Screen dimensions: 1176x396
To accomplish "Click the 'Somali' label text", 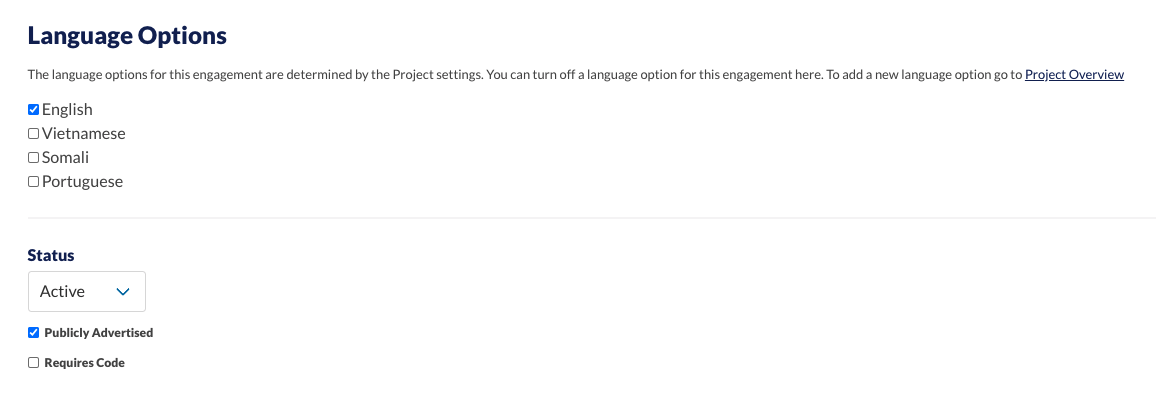I will click(65, 158).
